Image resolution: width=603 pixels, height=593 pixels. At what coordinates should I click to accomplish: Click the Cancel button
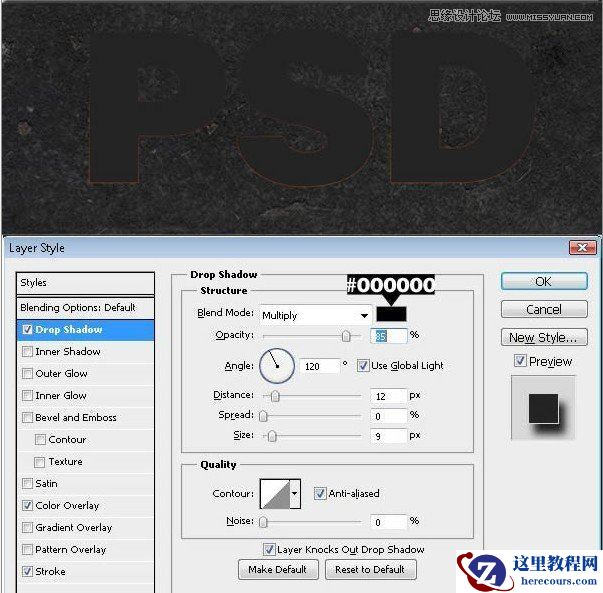pos(544,310)
